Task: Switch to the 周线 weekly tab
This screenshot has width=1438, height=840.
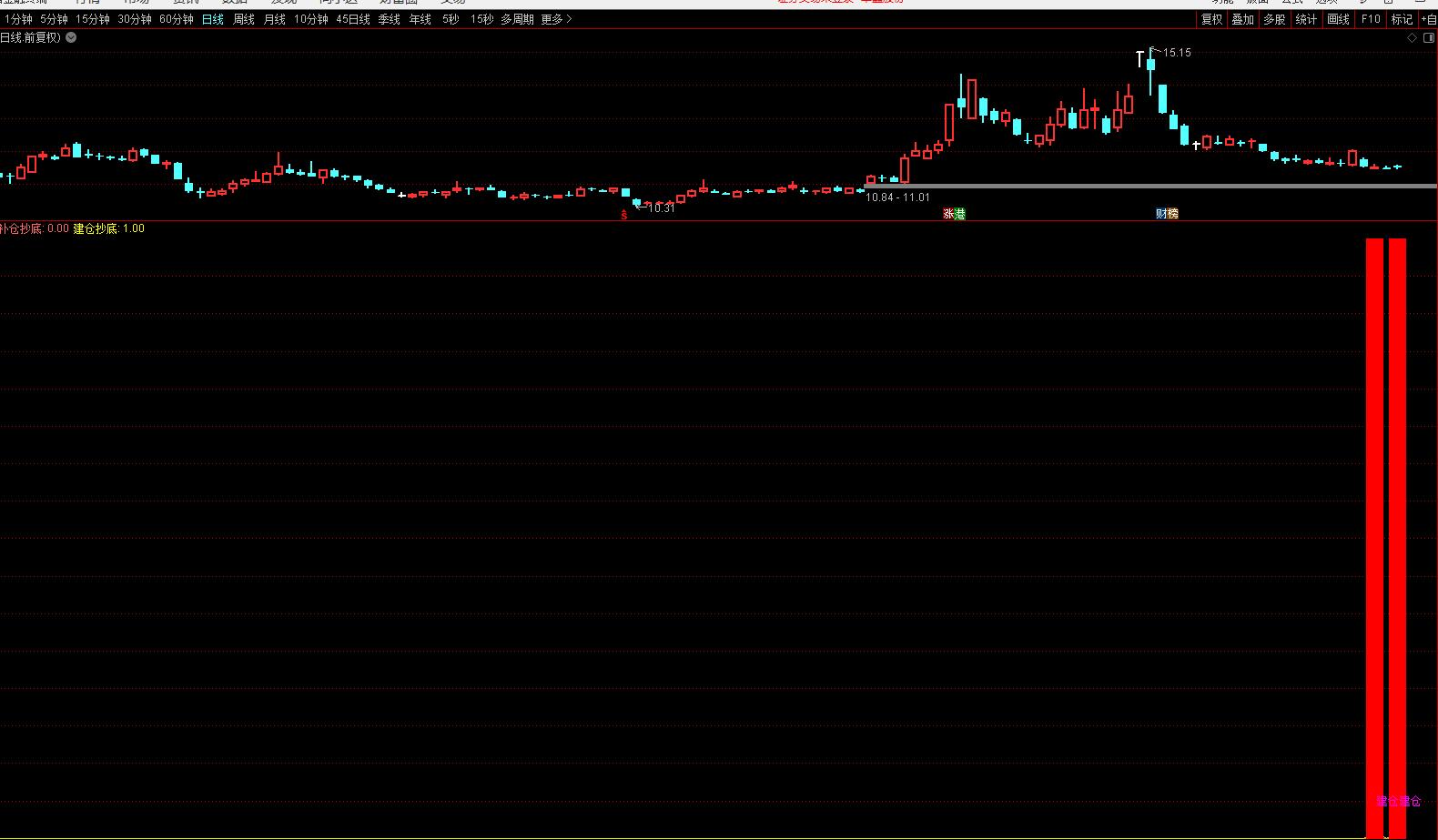Action: [244, 19]
